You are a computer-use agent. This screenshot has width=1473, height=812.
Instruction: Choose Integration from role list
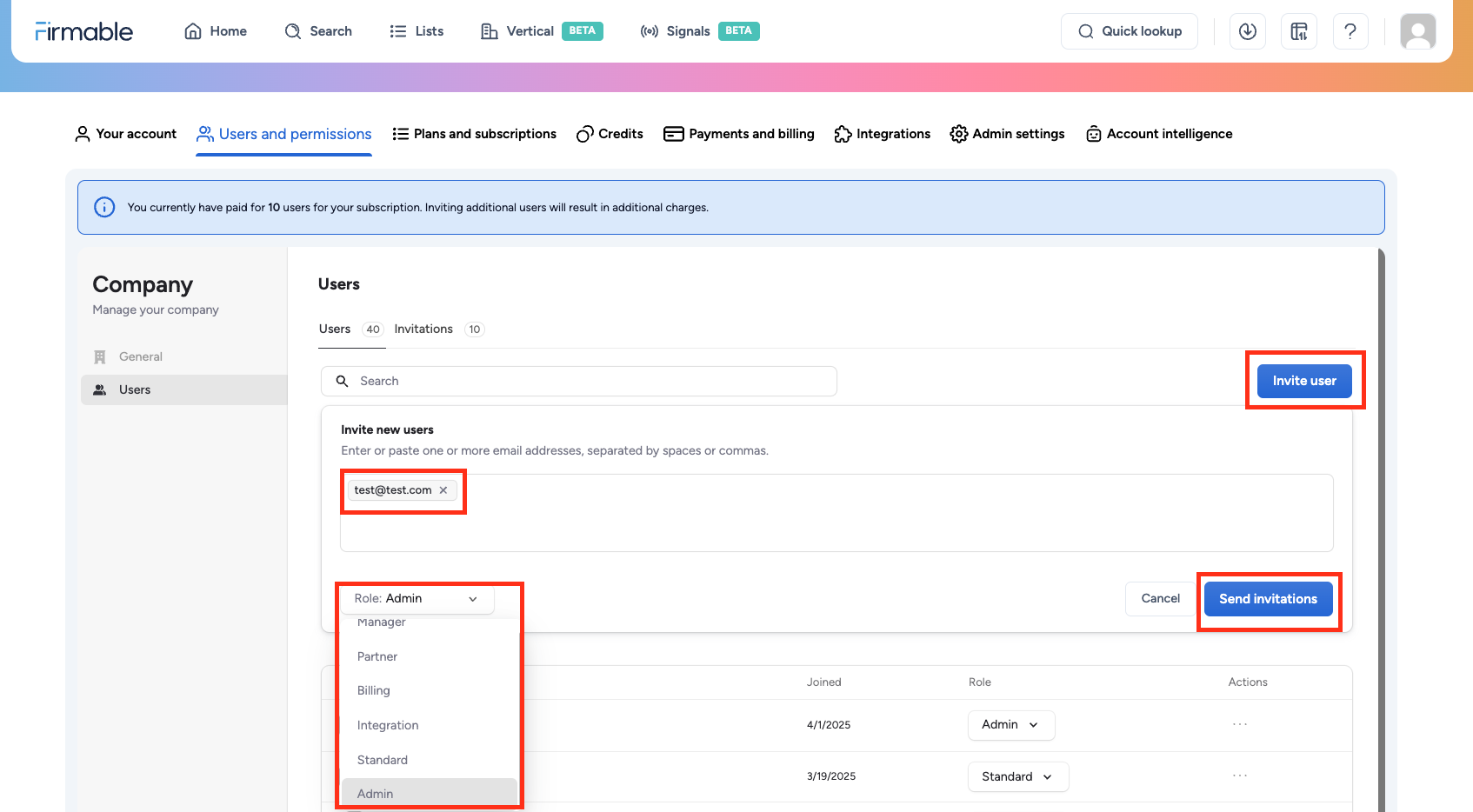point(430,725)
